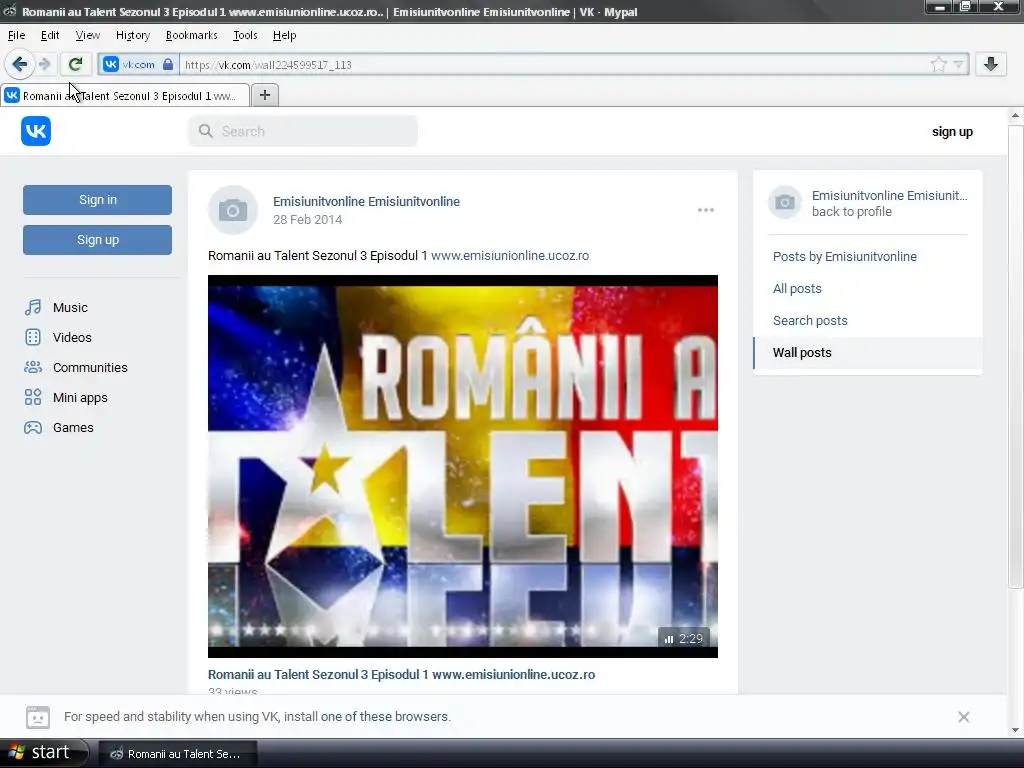Viewport: 1024px width, 768px height.
Task: Click the blue Sign up button
Action: point(97,240)
